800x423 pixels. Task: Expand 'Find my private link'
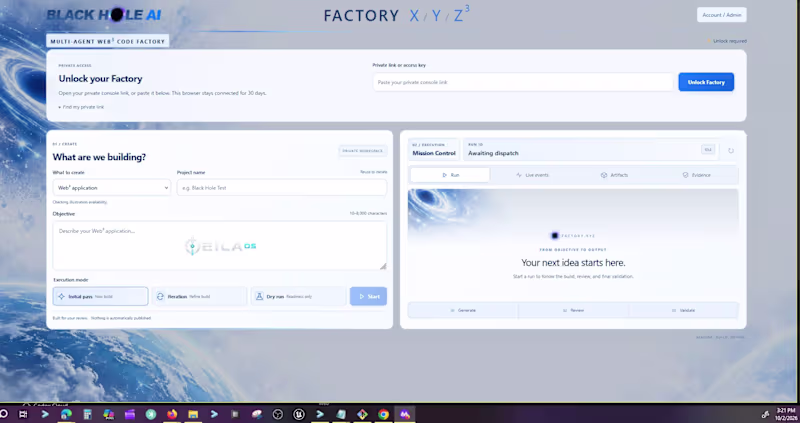point(81,107)
